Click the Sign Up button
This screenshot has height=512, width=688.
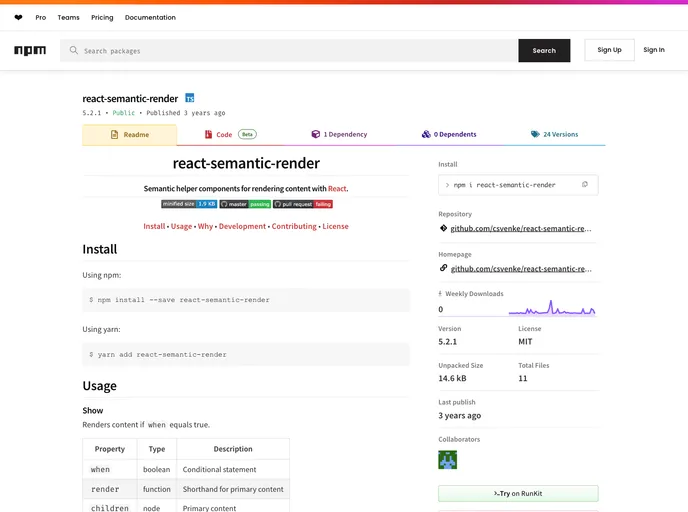coord(609,50)
